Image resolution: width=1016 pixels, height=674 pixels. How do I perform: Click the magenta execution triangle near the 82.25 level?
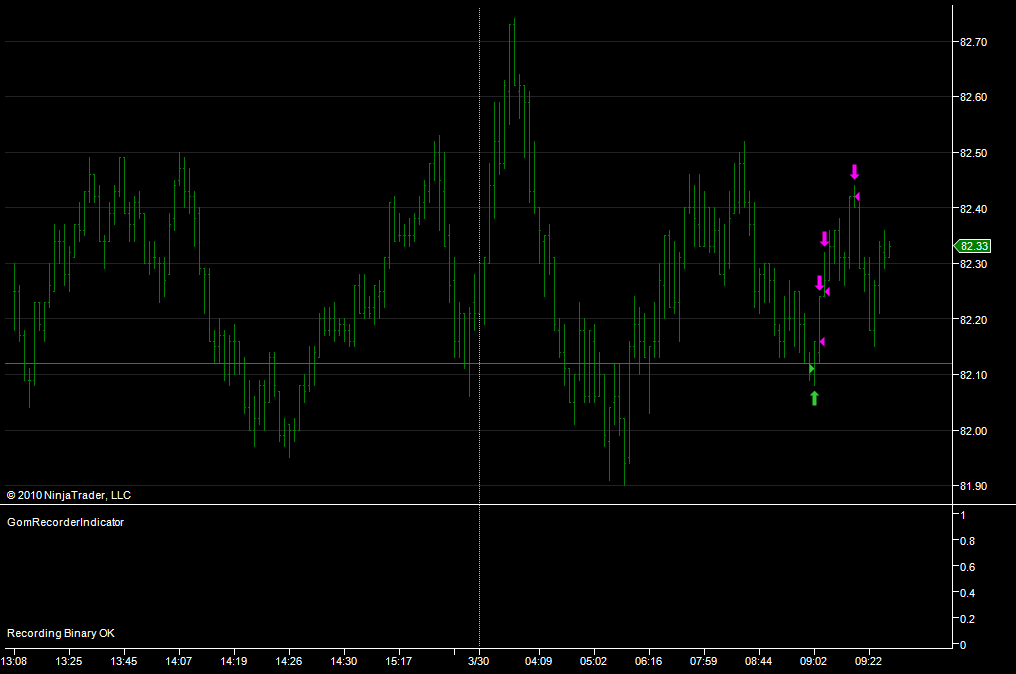click(x=827, y=292)
